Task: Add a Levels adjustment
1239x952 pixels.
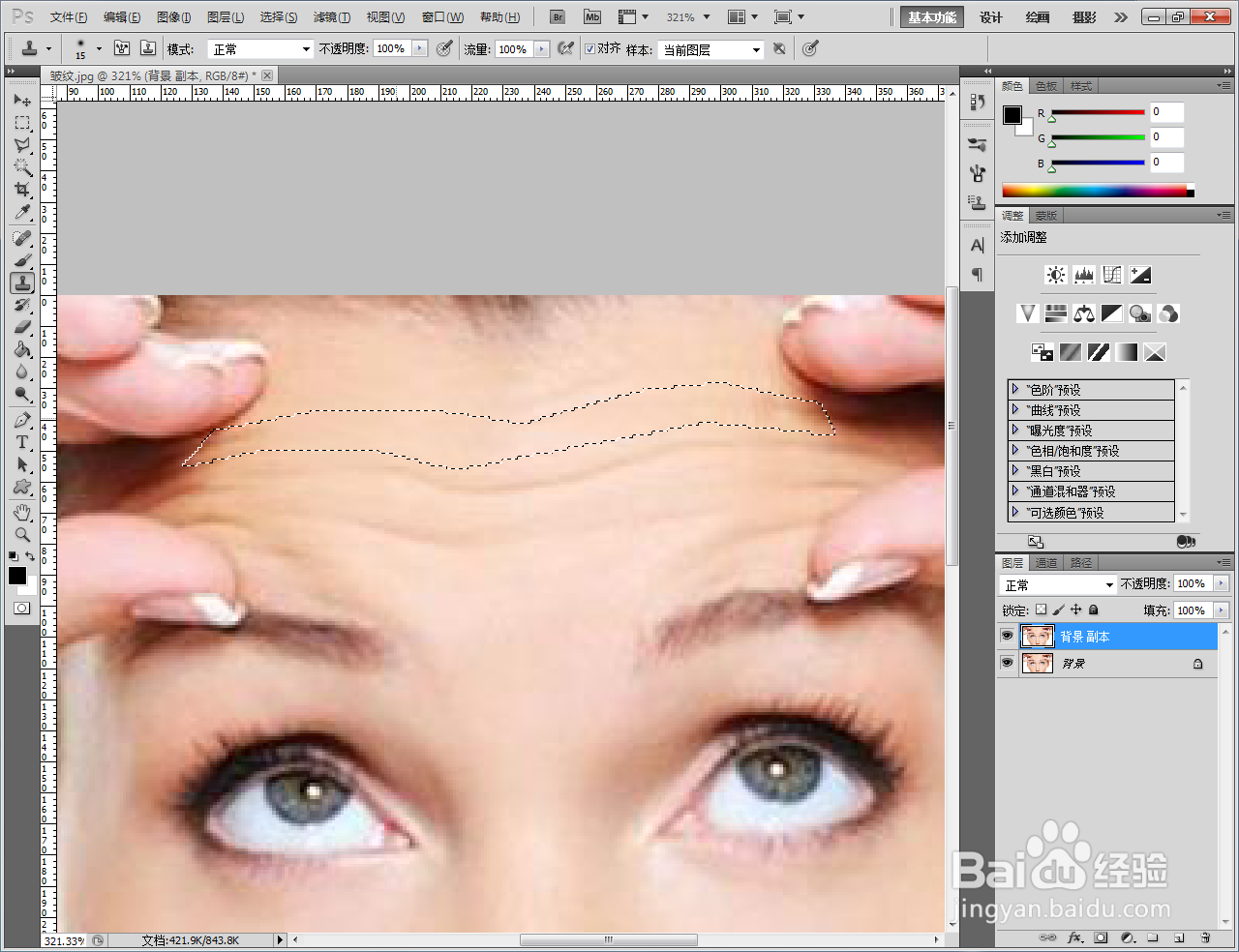Action: [x=1084, y=275]
